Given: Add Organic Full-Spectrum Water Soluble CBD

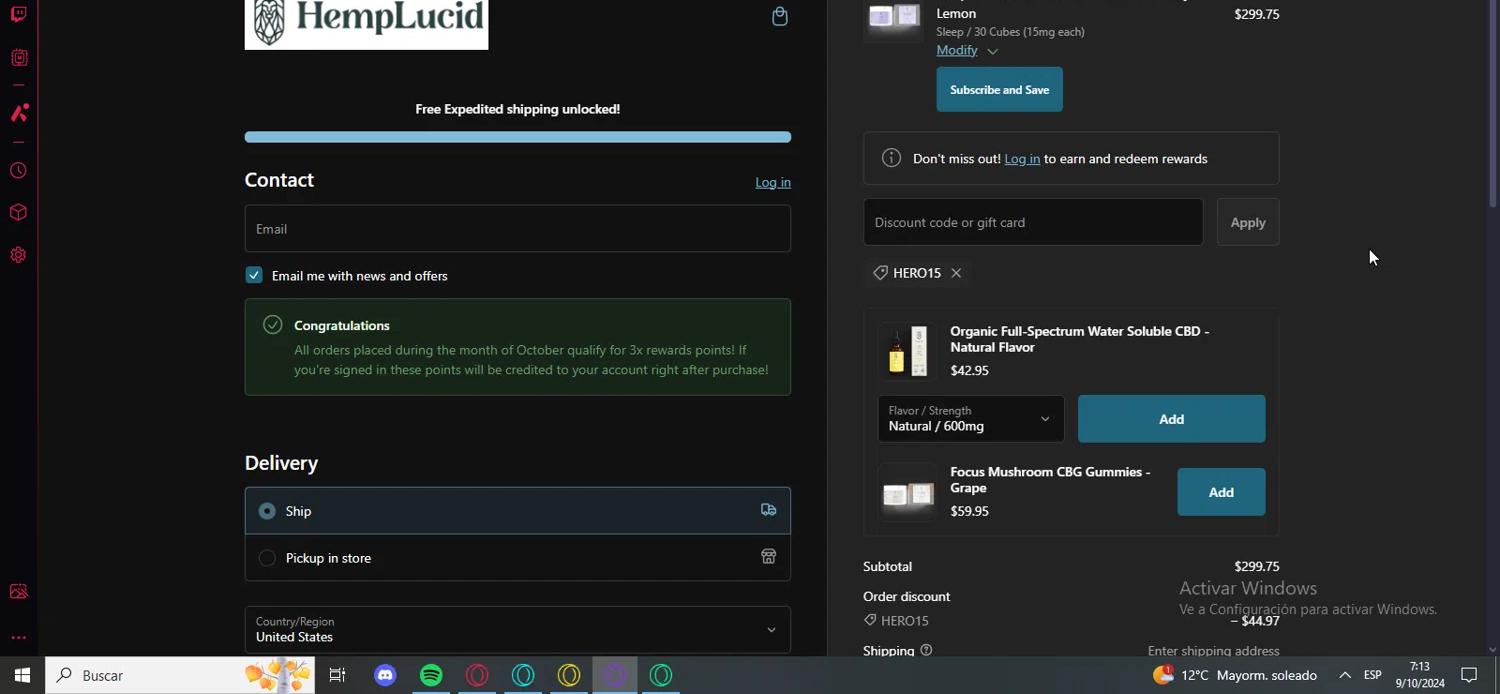Looking at the screenshot, I should [1171, 419].
